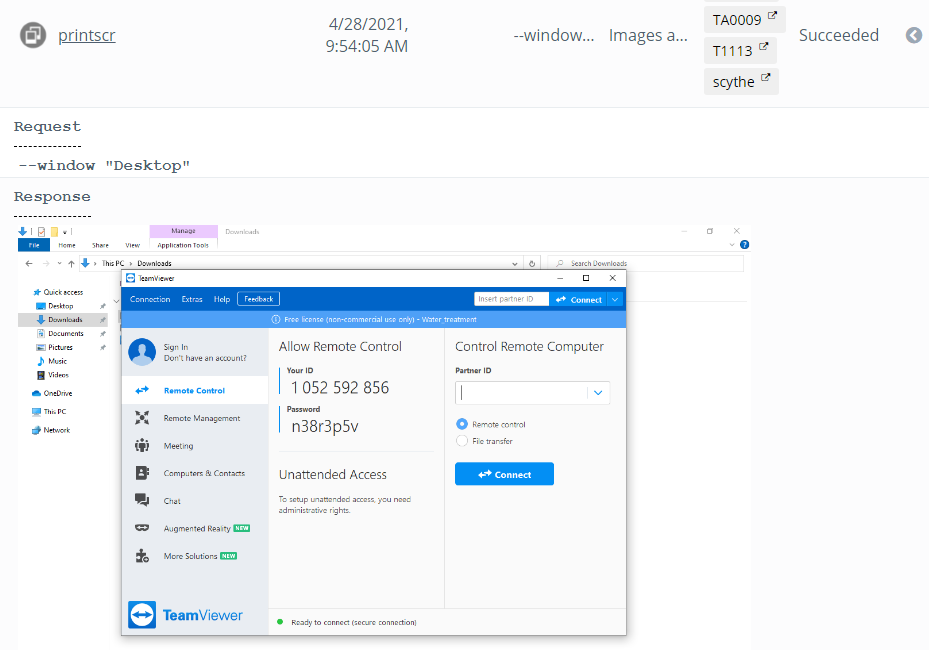Image resolution: width=929 pixels, height=650 pixels.
Task: Click Sign In text in TeamViewer
Action: pyautogui.click(x=176, y=347)
